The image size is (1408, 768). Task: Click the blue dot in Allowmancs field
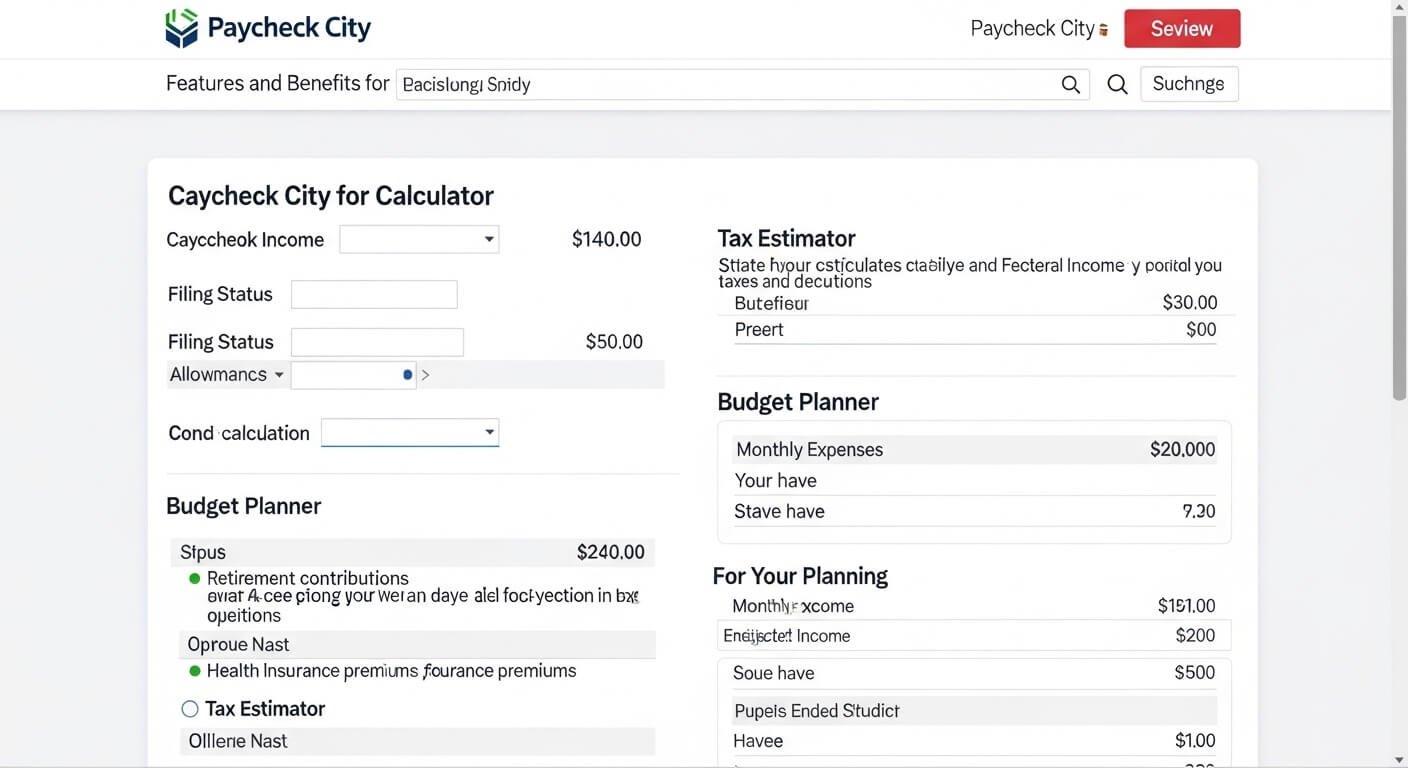tap(407, 375)
